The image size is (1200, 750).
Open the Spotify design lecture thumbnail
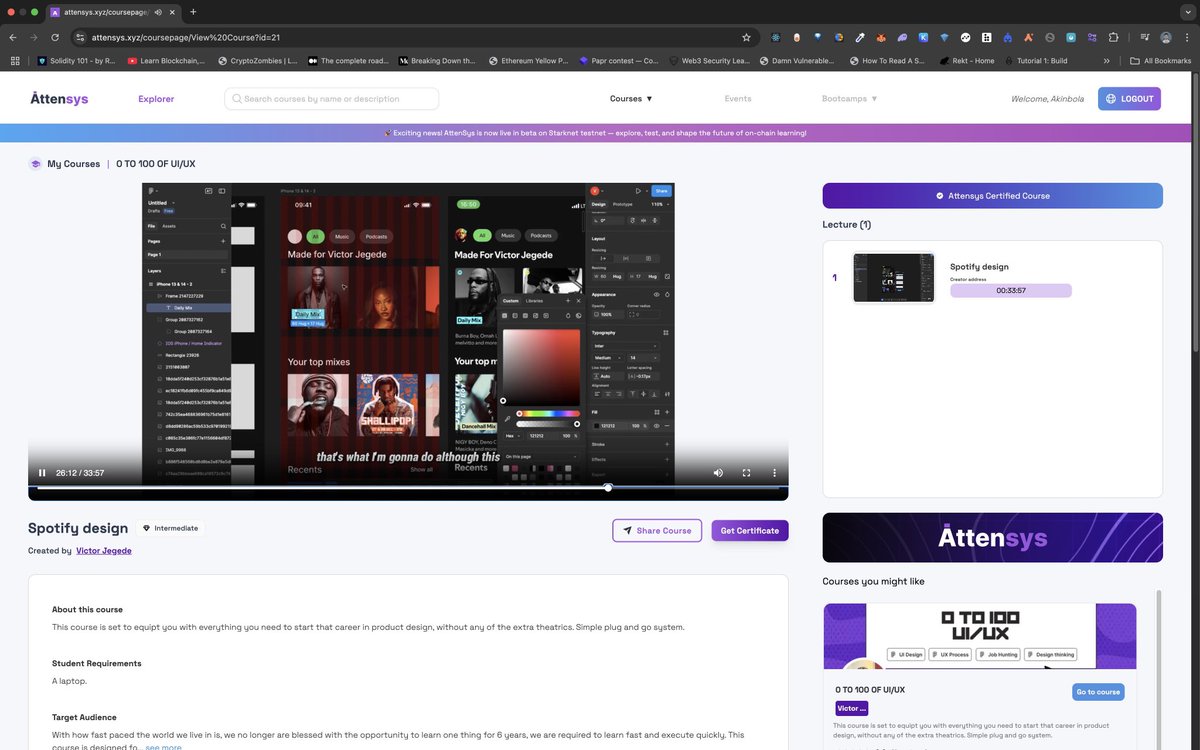click(893, 277)
